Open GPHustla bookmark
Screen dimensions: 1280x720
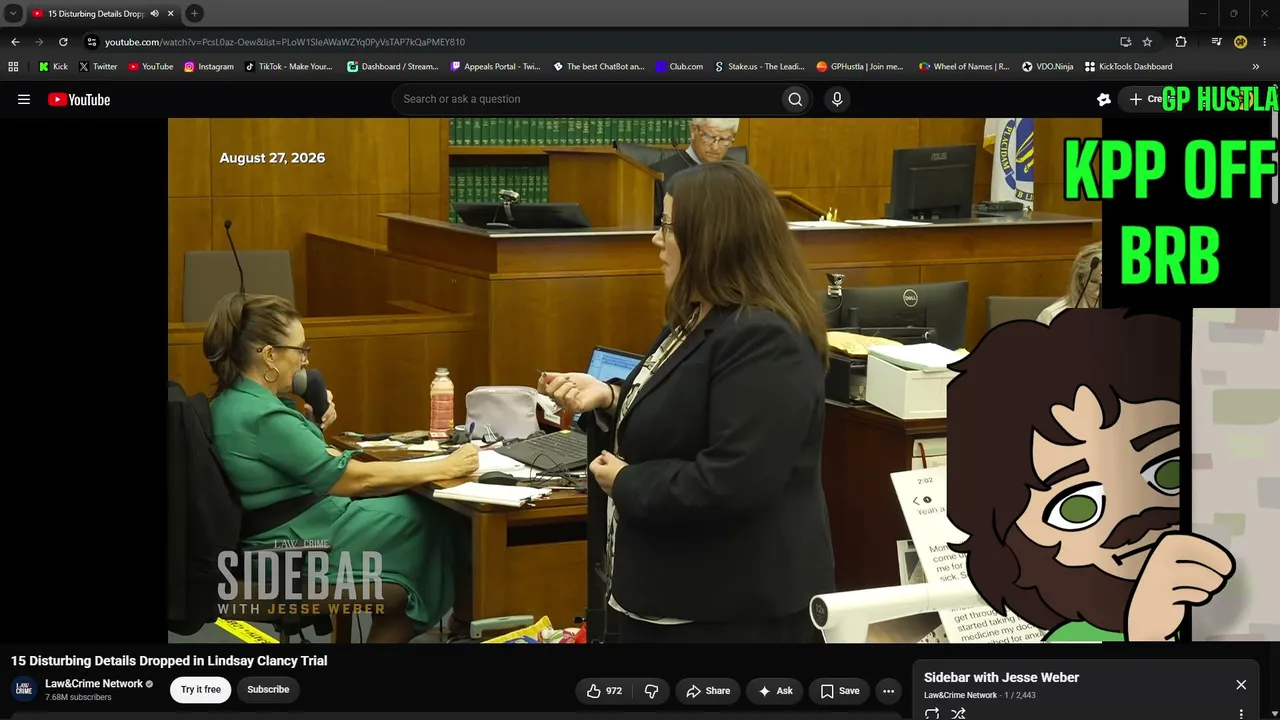point(859,67)
